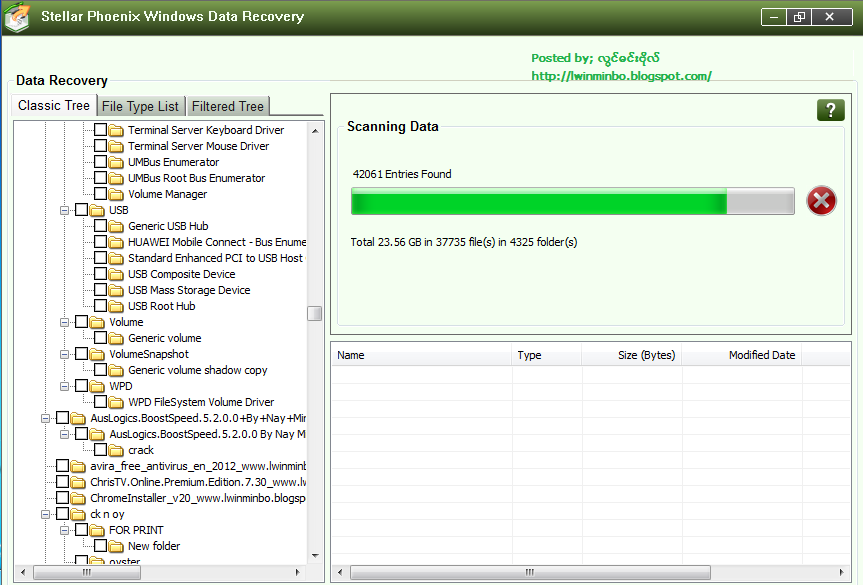Sort by the Size (Bytes) column header
This screenshot has width=863, height=585.
tap(632, 355)
